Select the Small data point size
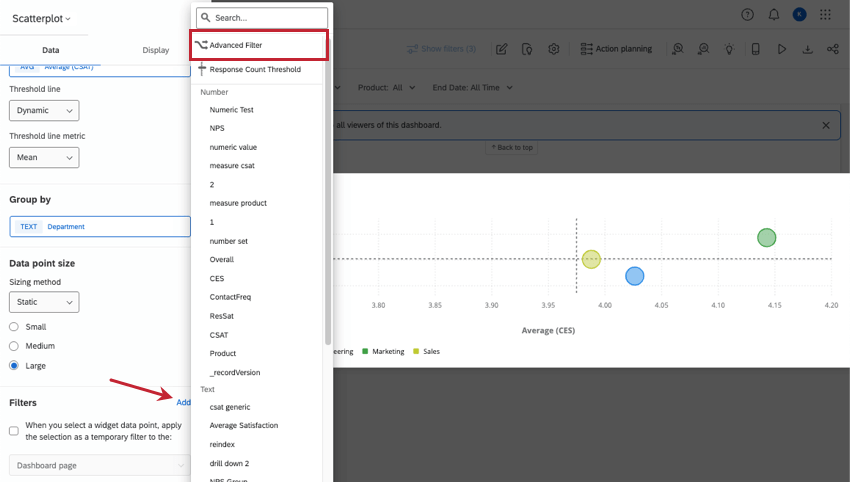Screen dimensions: 850x482 tap(14, 327)
